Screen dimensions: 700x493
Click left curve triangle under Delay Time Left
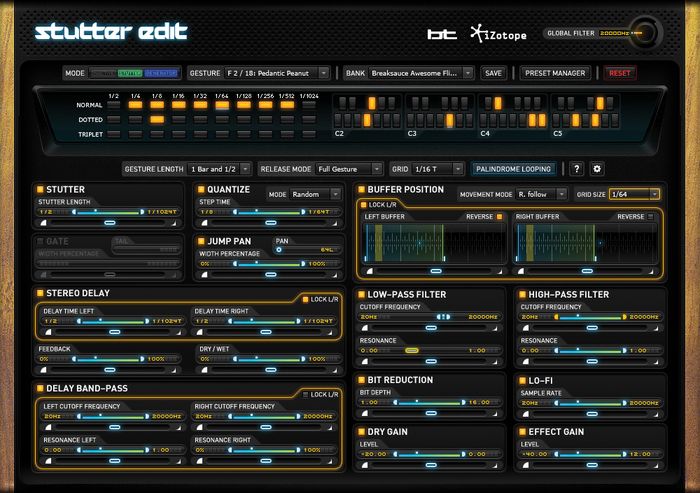[49, 332]
